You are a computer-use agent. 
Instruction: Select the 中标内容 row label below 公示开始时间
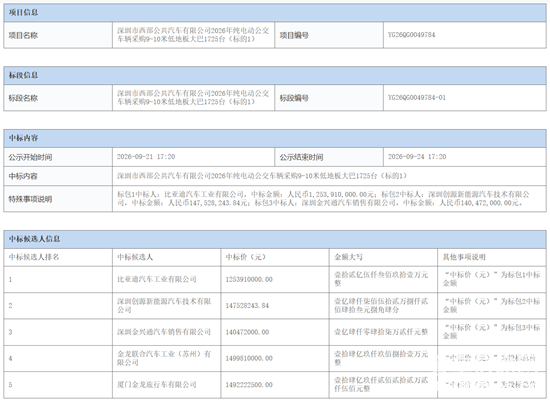[x=58, y=176]
